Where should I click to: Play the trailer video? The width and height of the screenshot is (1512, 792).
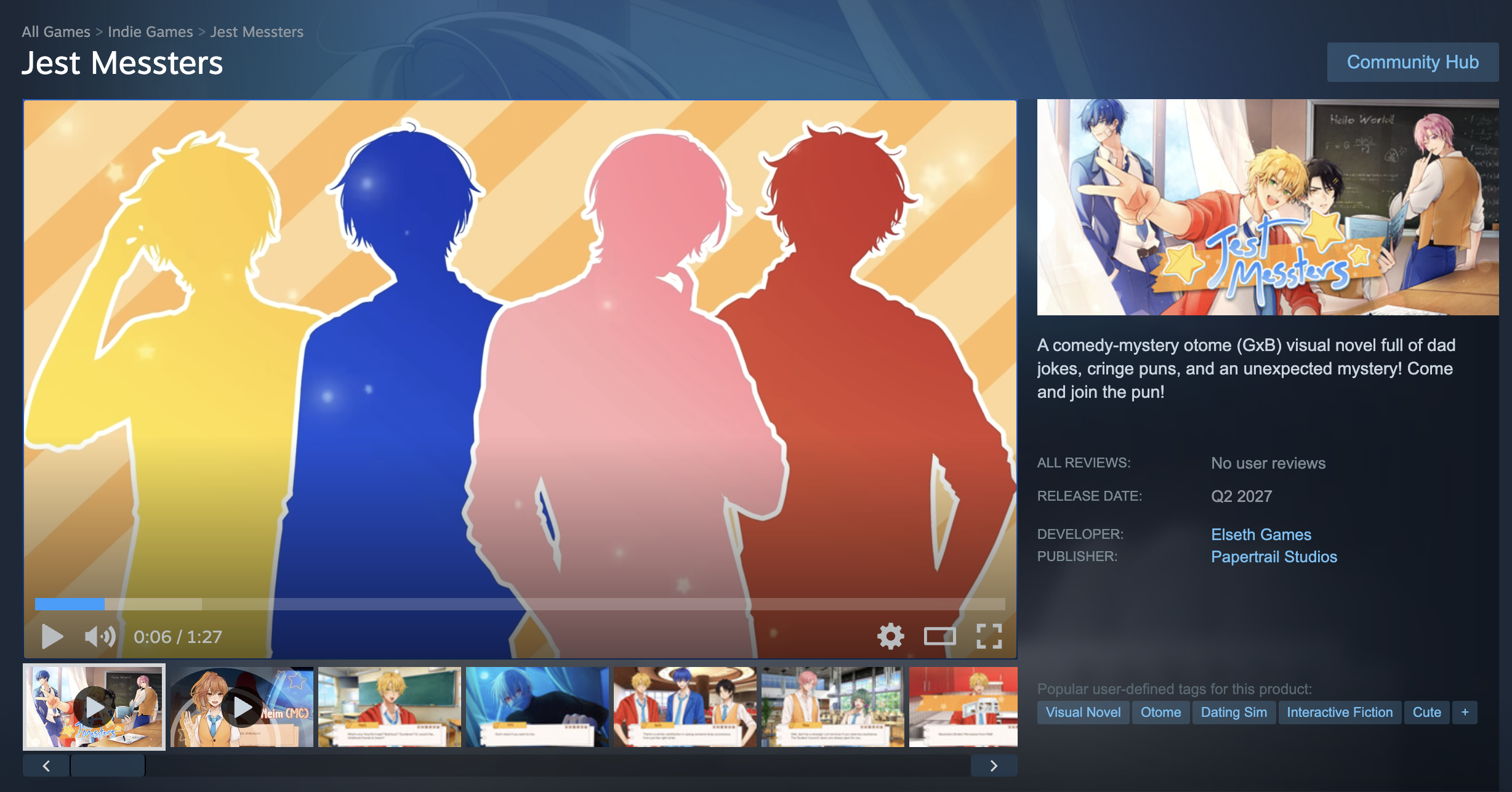tap(52, 636)
